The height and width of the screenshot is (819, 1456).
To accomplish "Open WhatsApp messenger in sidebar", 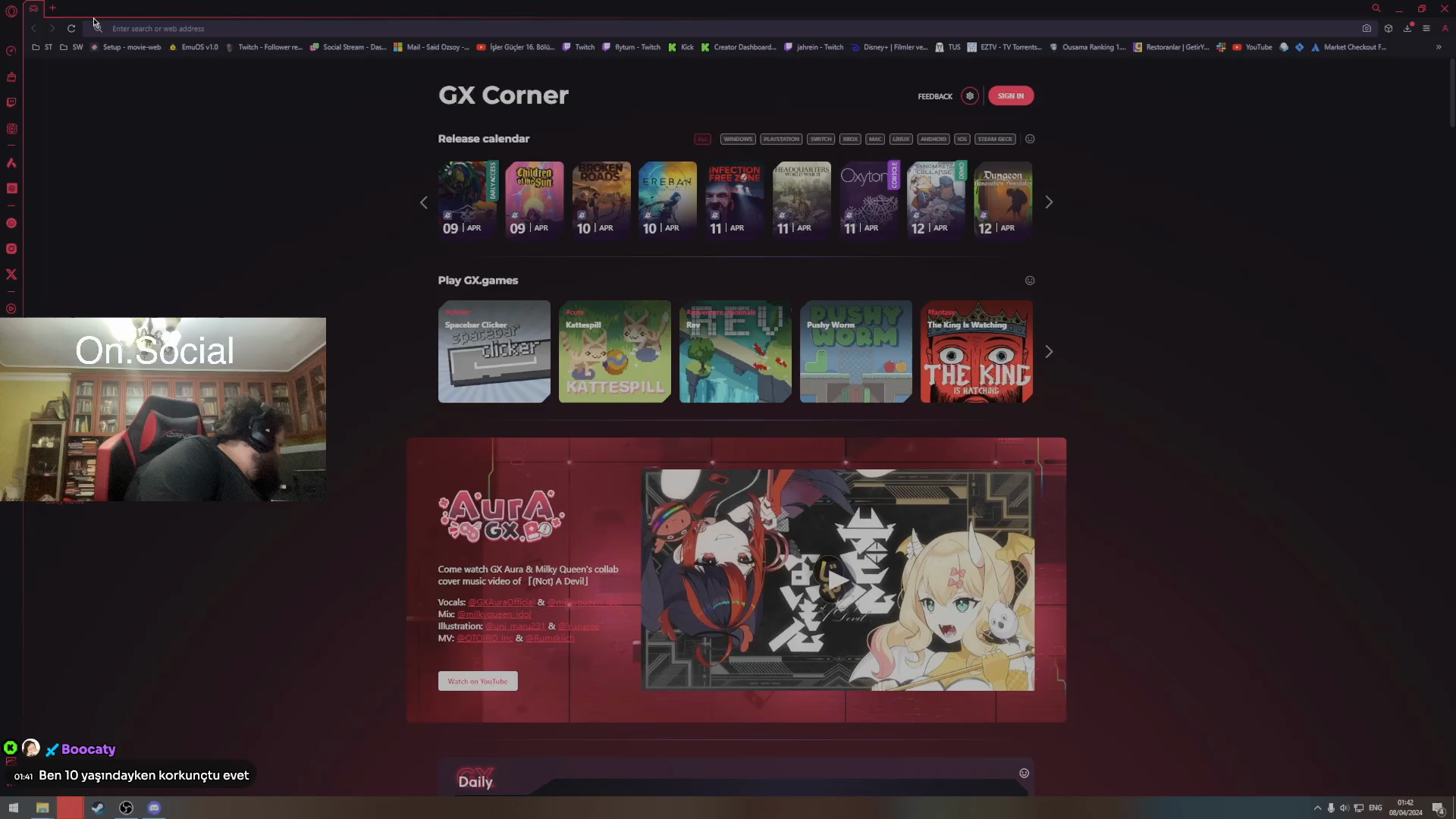I will click(11, 223).
